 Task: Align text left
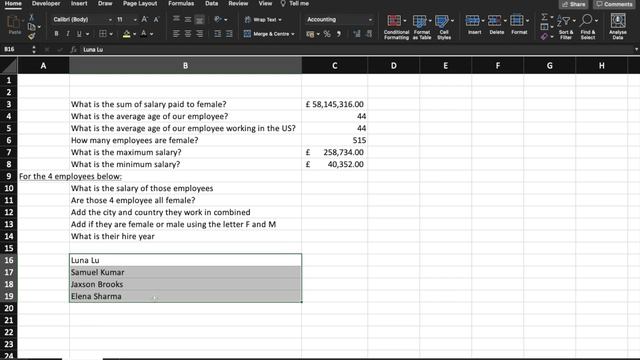[x=176, y=34]
